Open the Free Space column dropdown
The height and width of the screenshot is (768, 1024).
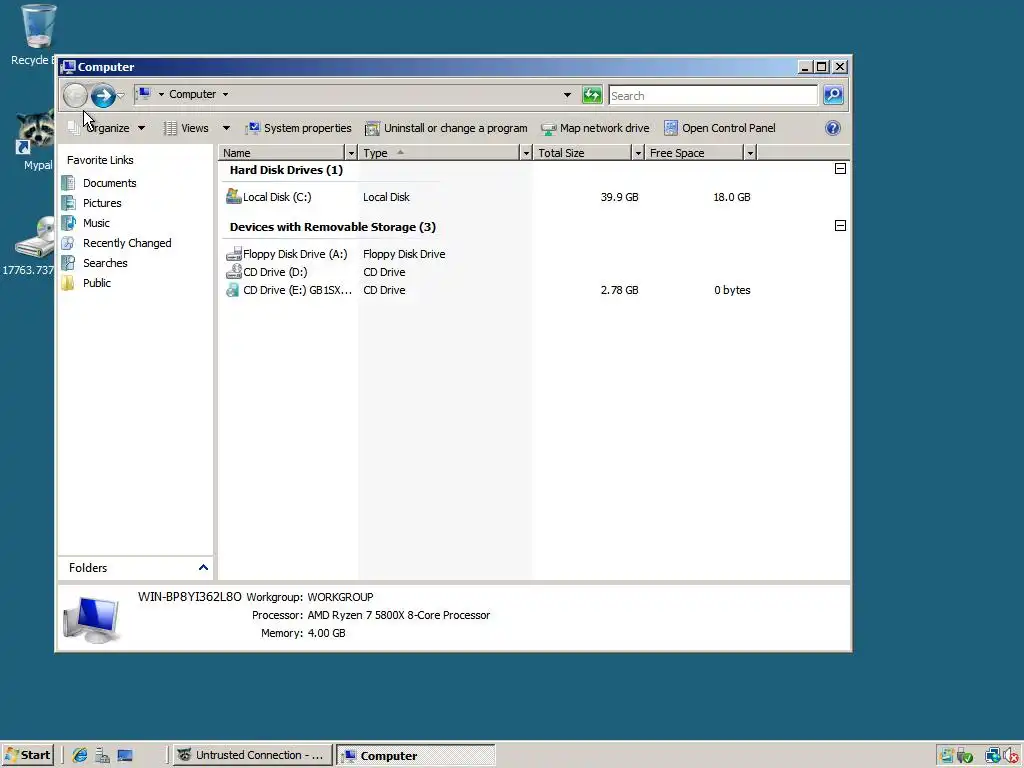(x=750, y=153)
